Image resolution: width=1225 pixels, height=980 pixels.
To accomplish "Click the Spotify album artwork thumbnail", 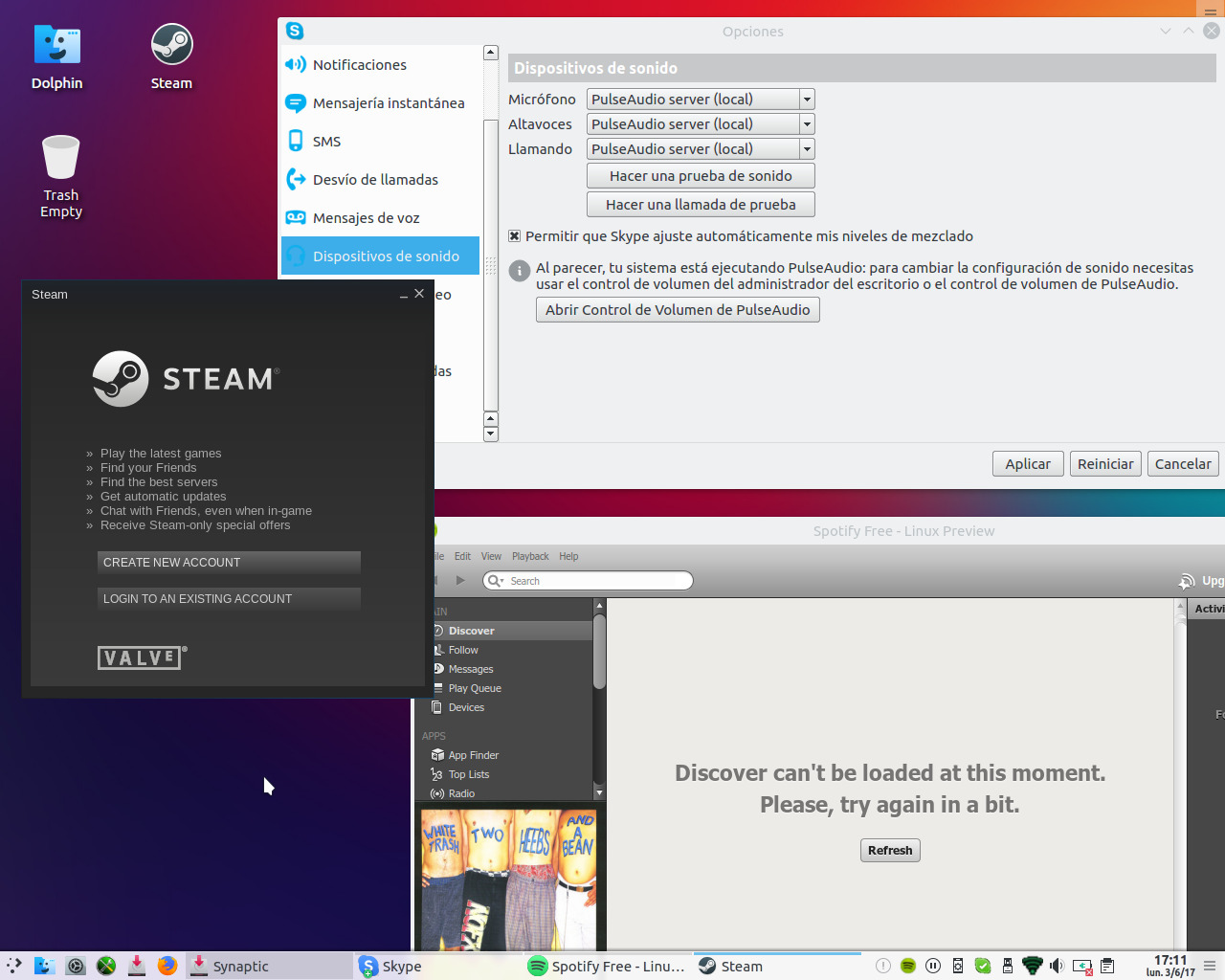I will (509, 880).
